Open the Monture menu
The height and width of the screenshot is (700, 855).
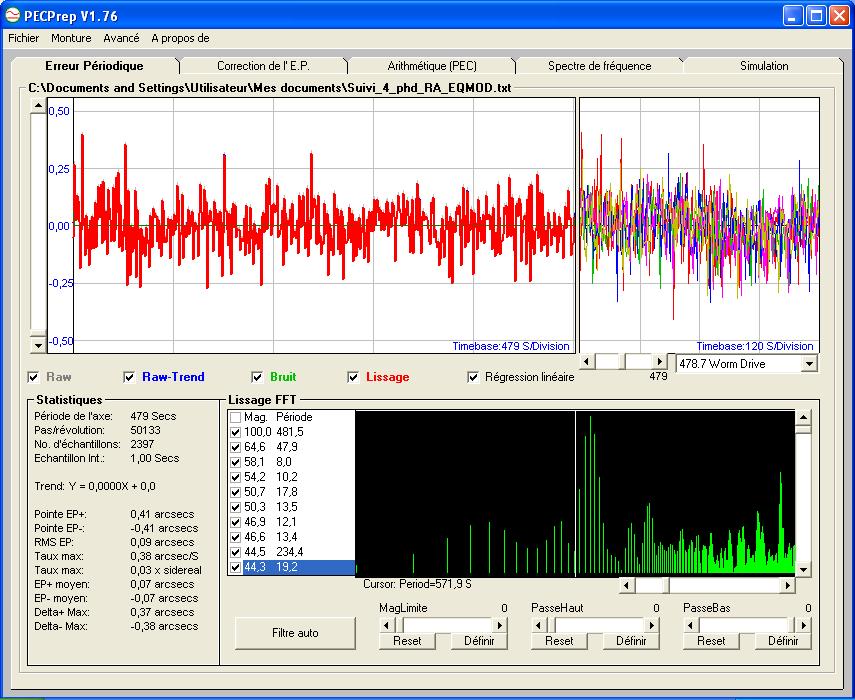coord(71,38)
